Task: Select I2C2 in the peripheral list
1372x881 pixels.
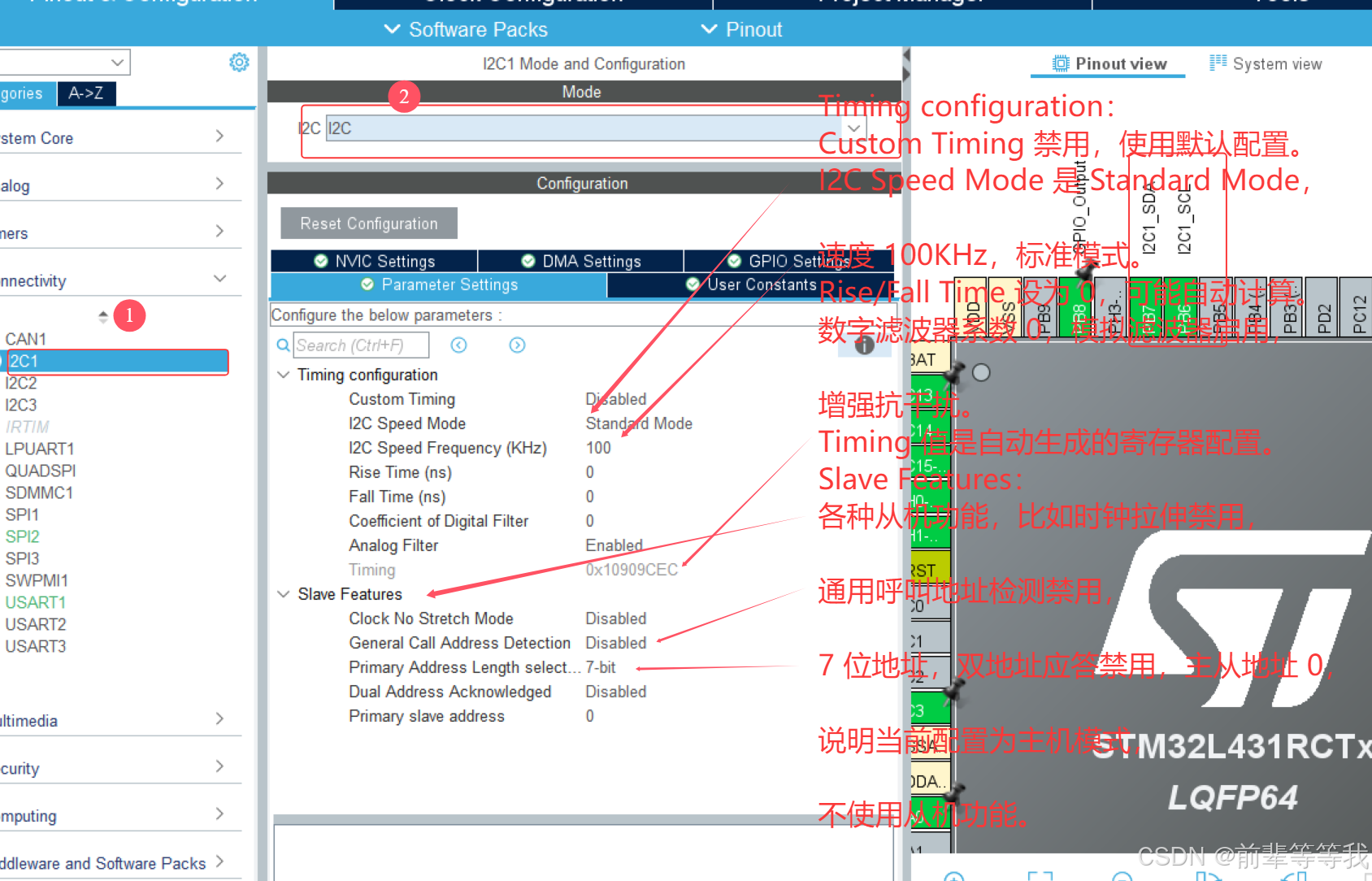Action: [21, 383]
